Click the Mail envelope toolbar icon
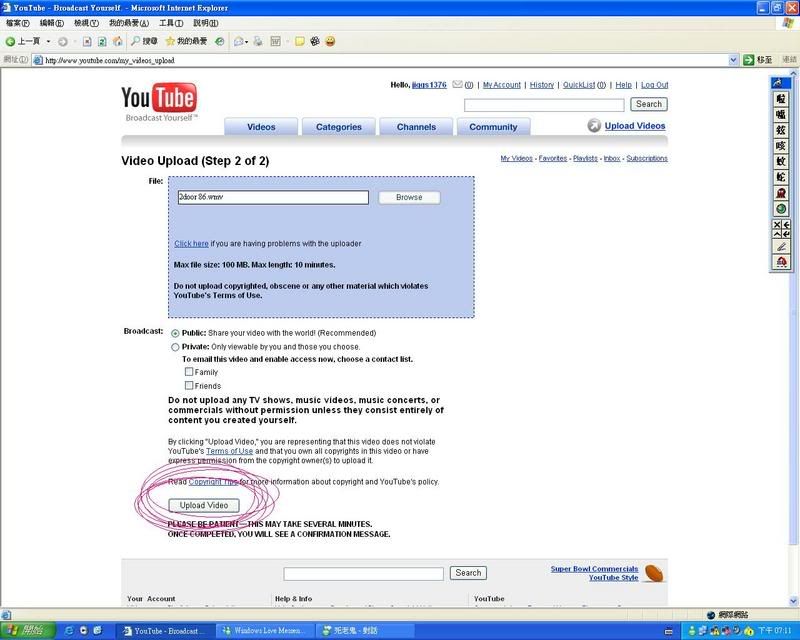The width and height of the screenshot is (800, 640). click(x=238, y=42)
